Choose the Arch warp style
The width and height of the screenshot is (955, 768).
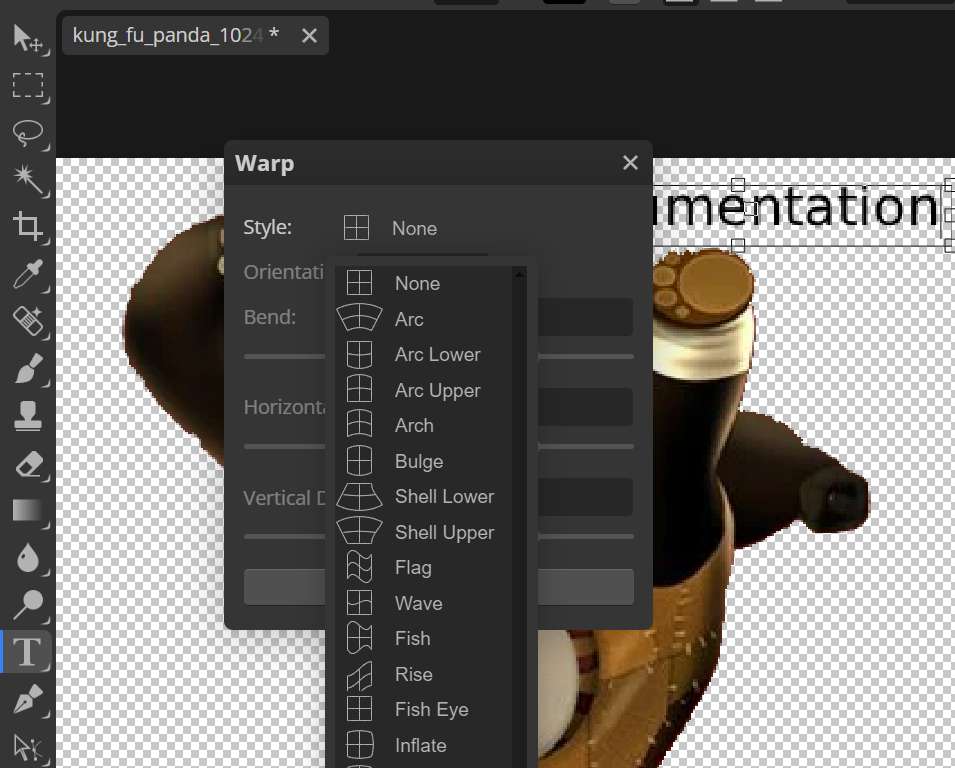coord(423,425)
